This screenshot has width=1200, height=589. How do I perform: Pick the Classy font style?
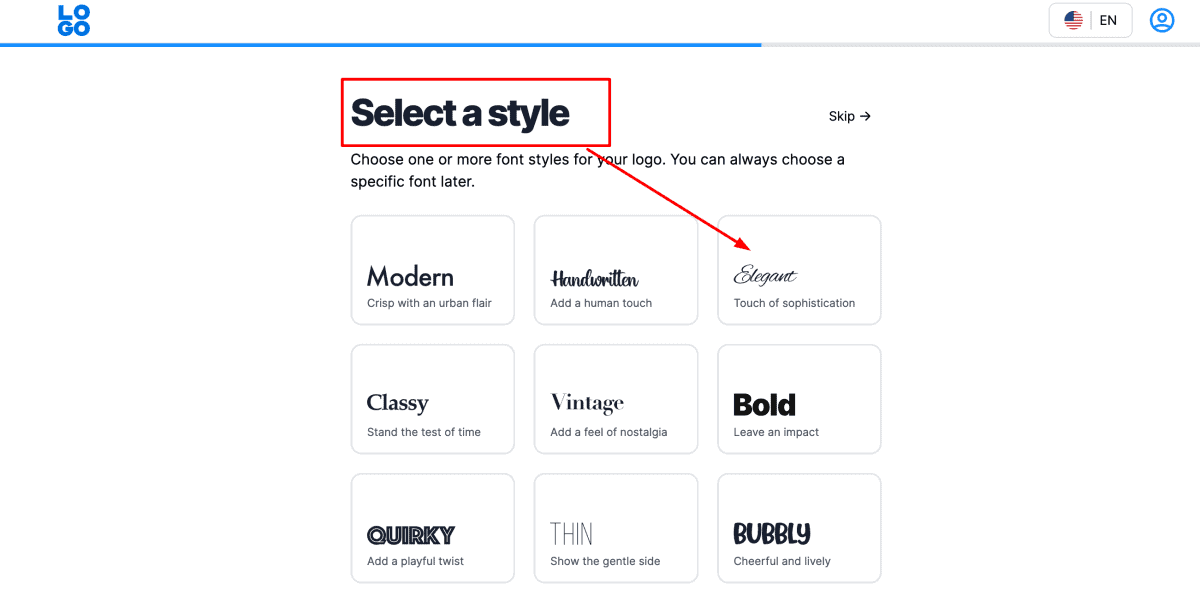[x=432, y=399]
